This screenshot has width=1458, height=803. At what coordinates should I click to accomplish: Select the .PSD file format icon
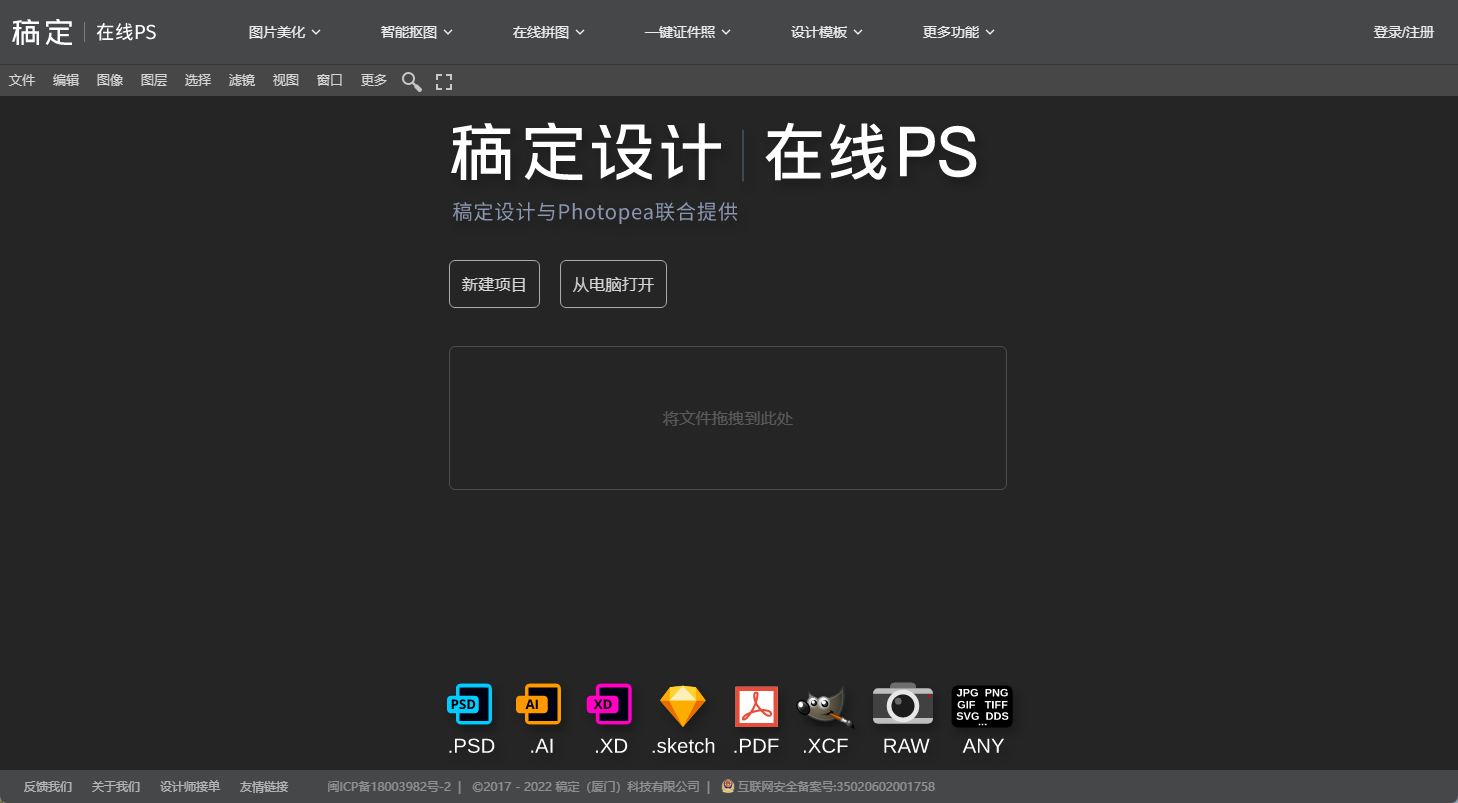[470, 705]
